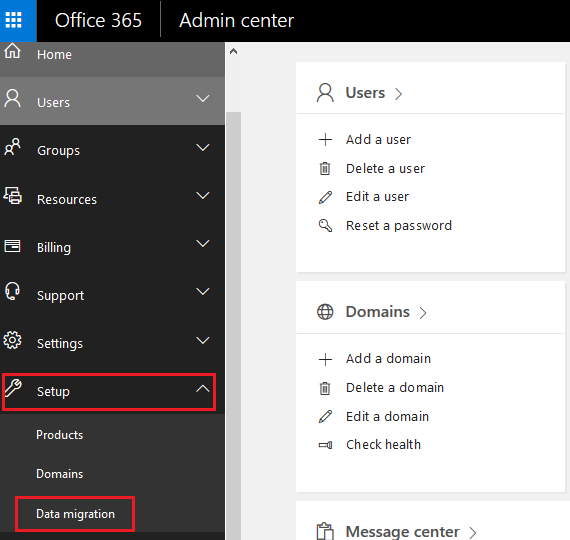
Task: Click the pencil icon beside Edit a domain
Action: [325, 416]
